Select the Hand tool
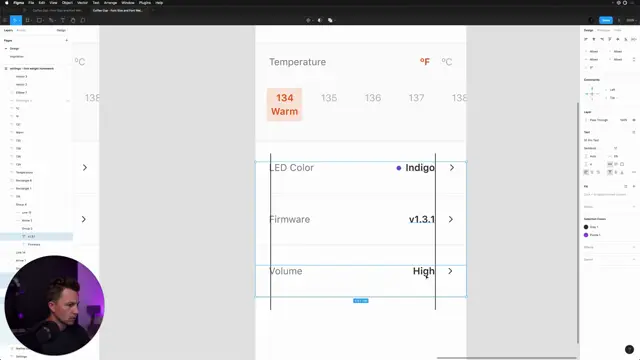The width and height of the screenshot is (640, 360). pyautogui.click(x=73, y=20)
